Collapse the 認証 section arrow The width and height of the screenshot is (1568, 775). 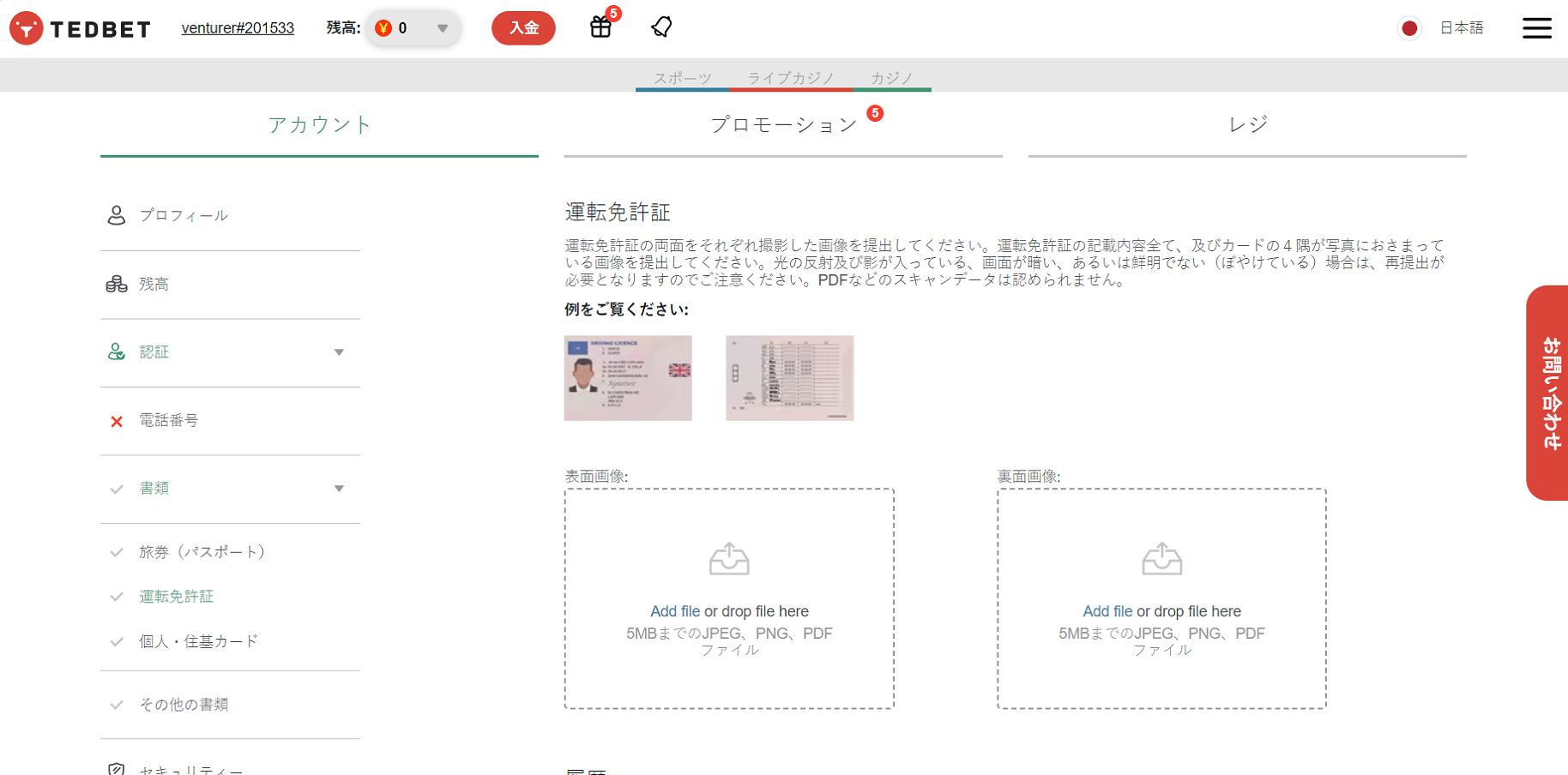pyautogui.click(x=339, y=352)
